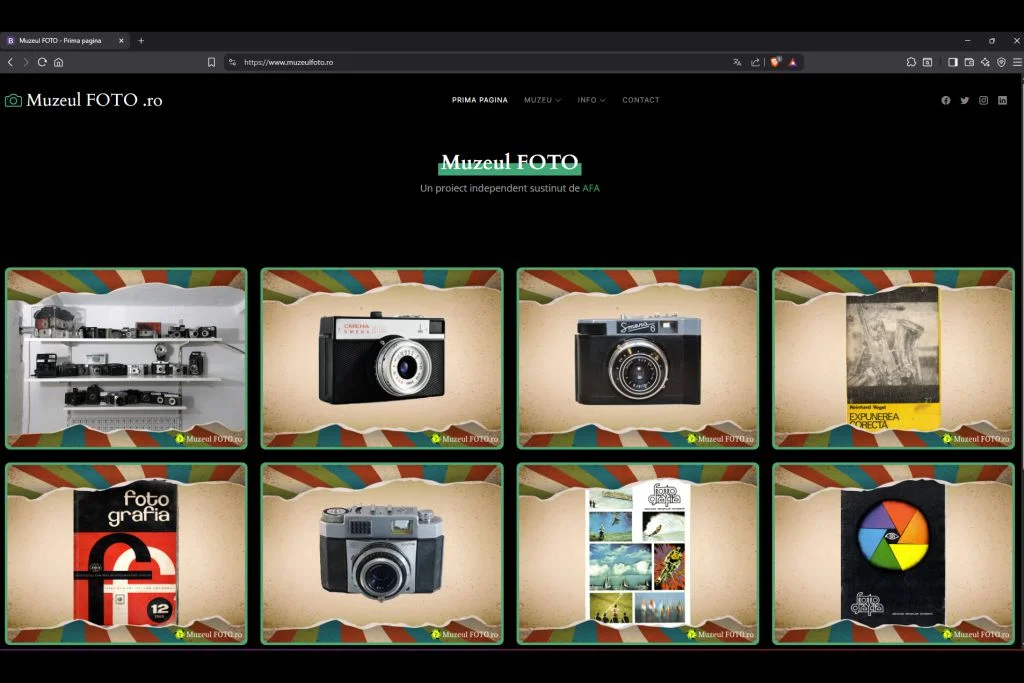Go to PRIMA PAGINA menu item

[479, 100]
